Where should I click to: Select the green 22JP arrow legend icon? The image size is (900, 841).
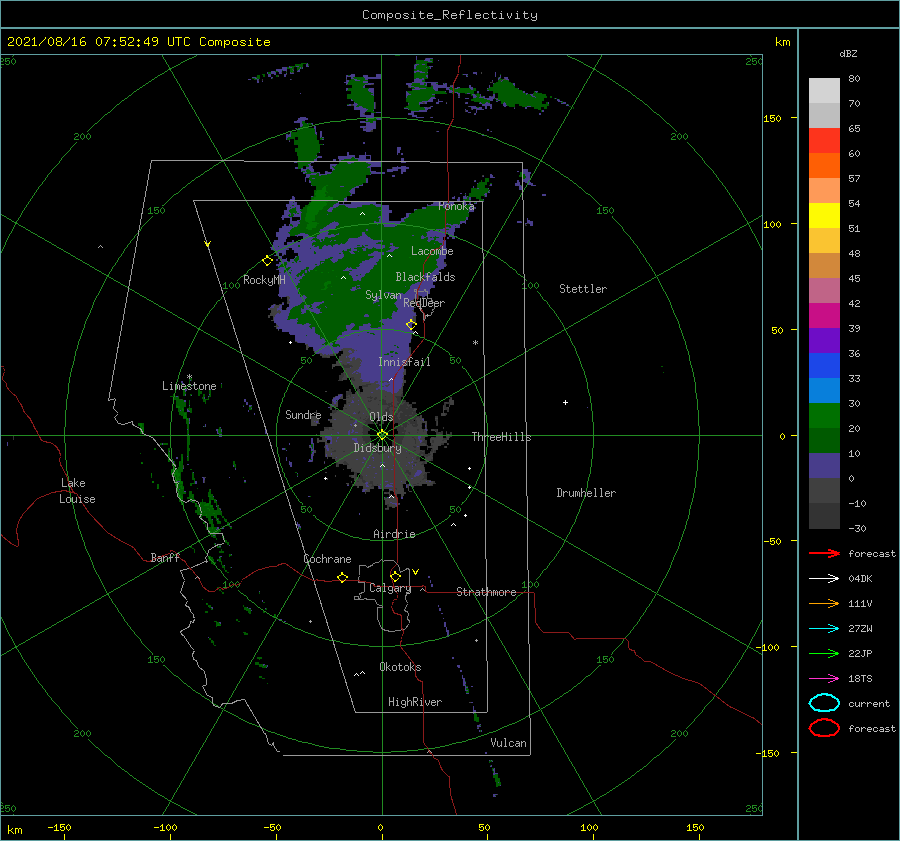[824, 653]
